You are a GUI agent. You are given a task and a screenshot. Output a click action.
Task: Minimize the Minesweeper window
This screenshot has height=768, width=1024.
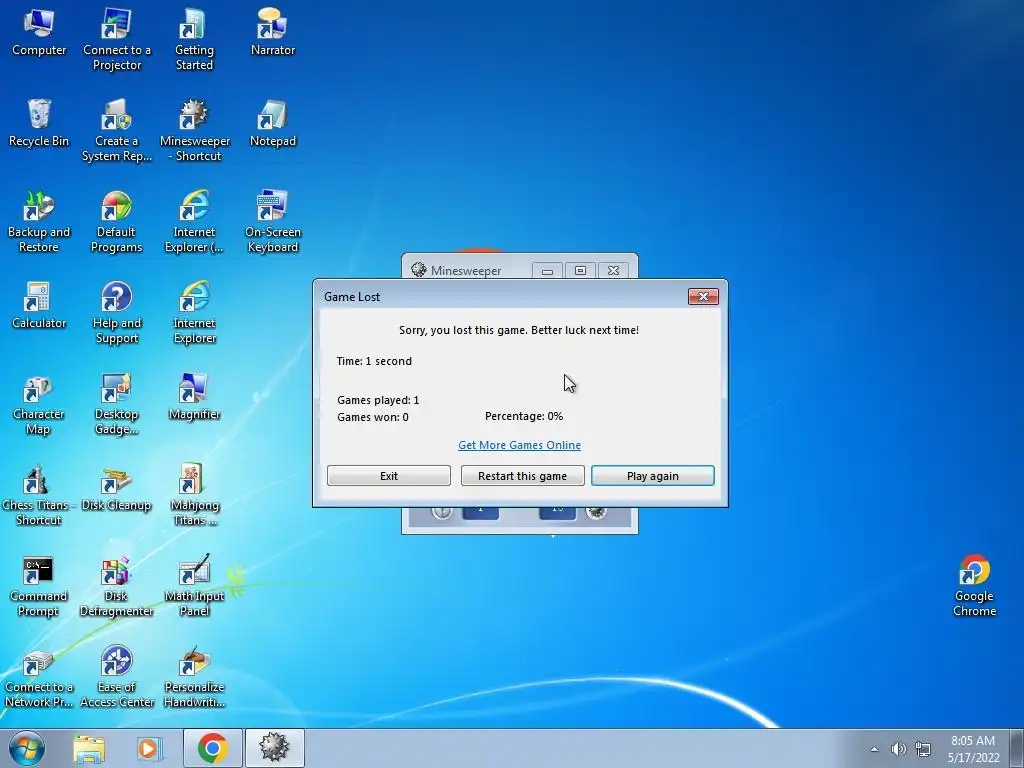point(547,270)
